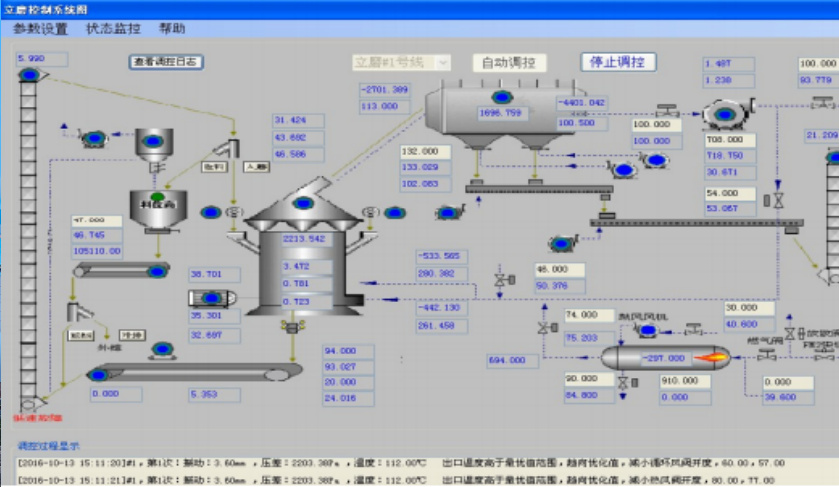Open the 帮助 menu

(172, 29)
